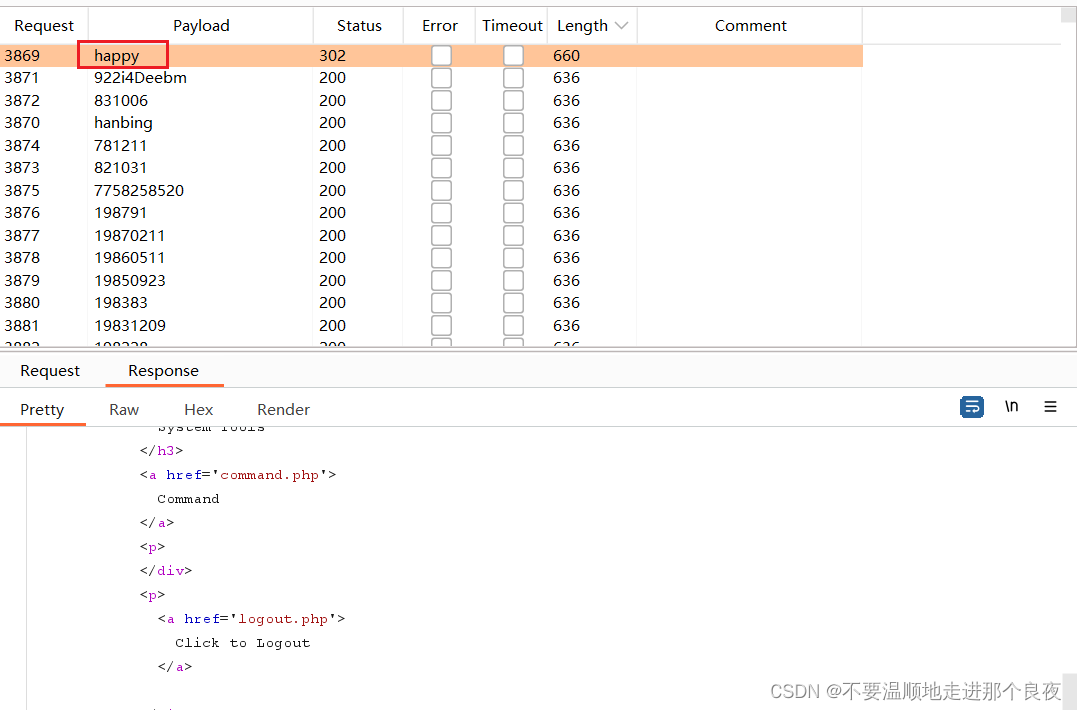Open the Render view tab
Viewport: 1077px width, 710px height.
coord(283,410)
